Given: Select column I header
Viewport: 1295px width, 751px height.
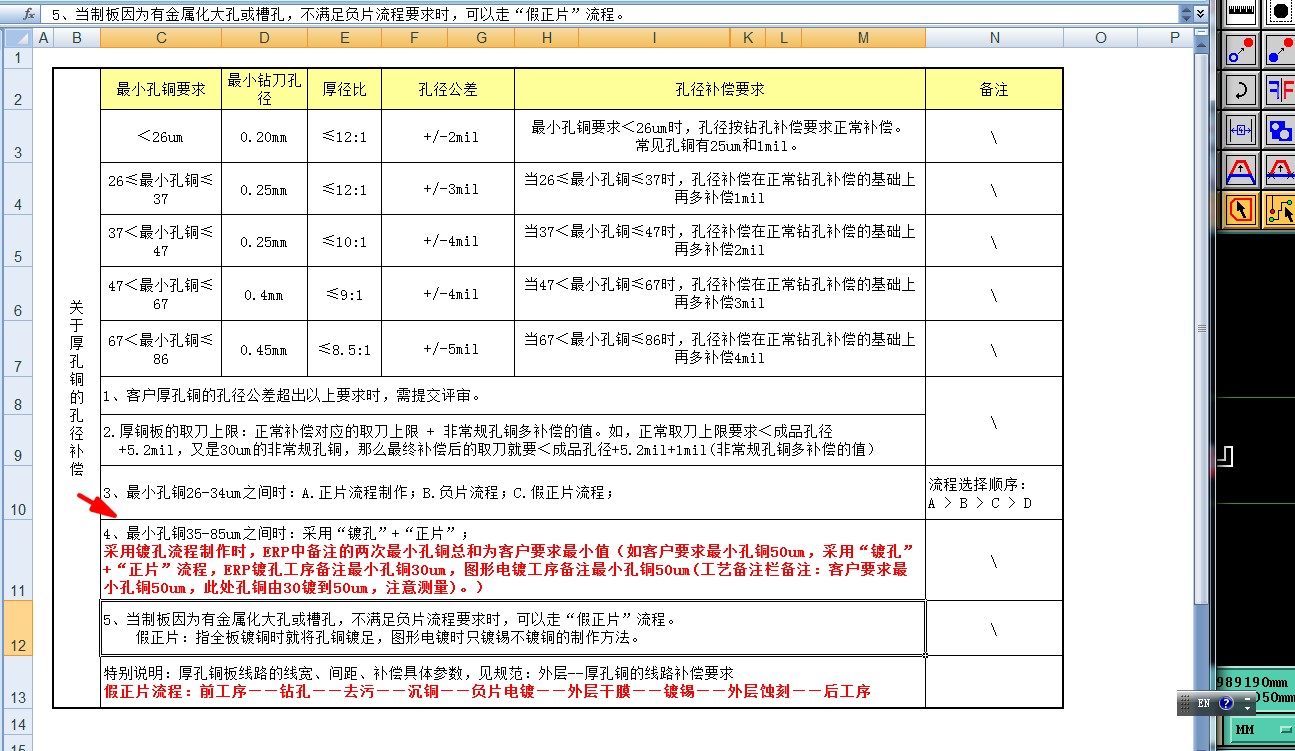Looking at the screenshot, I should pos(654,38).
